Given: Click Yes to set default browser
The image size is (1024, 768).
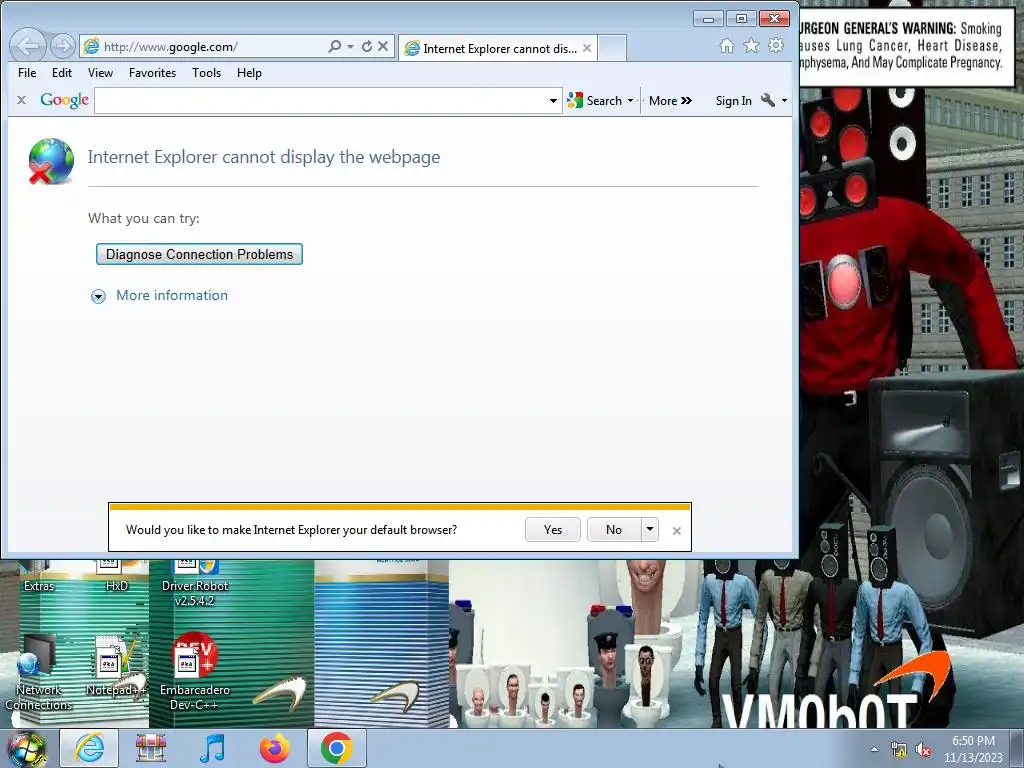Looking at the screenshot, I should coord(552,529).
